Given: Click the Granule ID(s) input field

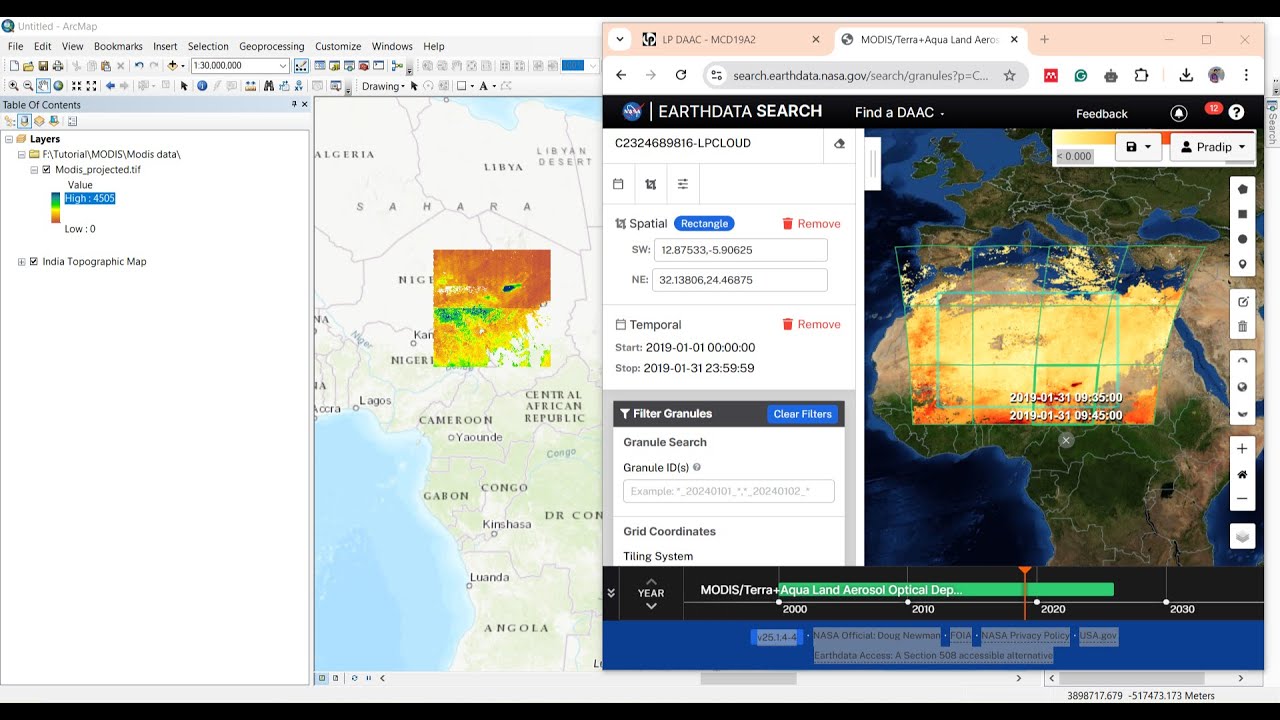Looking at the screenshot, I should (x=728, y=491).
